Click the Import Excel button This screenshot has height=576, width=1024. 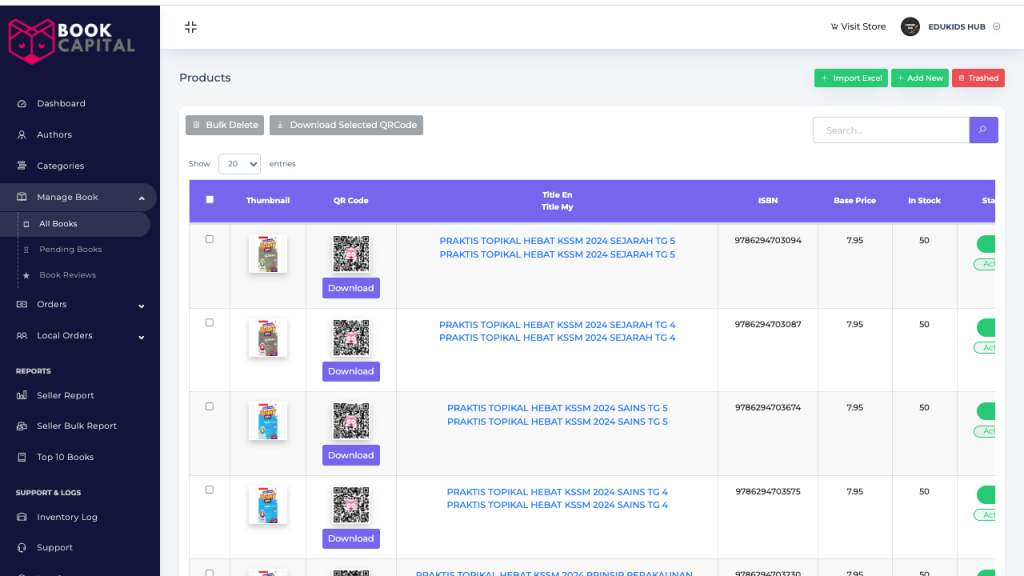pos(850,78)
